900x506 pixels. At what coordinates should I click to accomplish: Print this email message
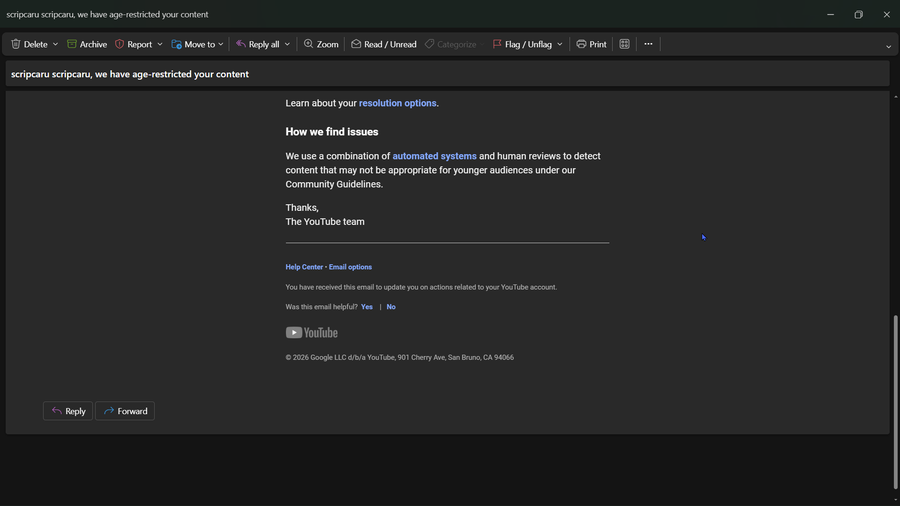591,44
